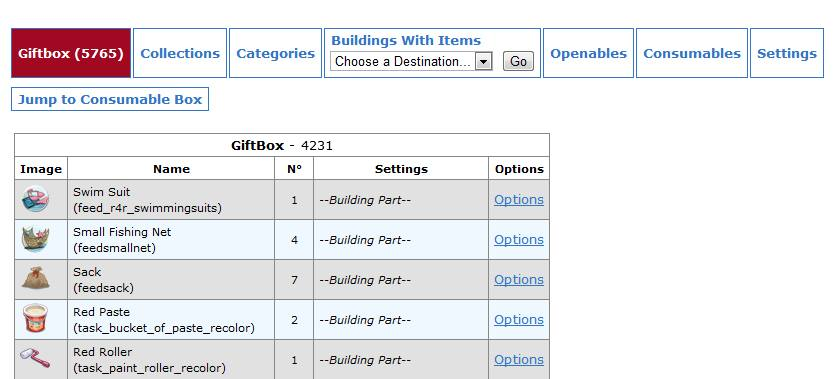Go to the Openables tab
This screenshot has width=835, height=379.
[x=588, y=53]
